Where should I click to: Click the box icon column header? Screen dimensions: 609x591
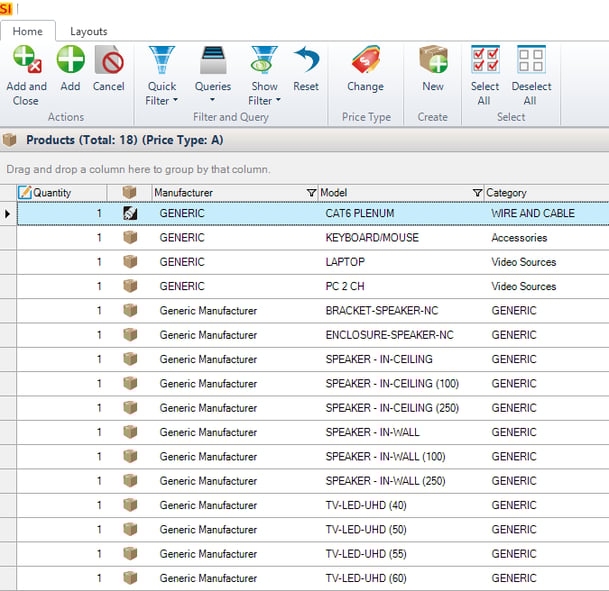click(129, 192)
